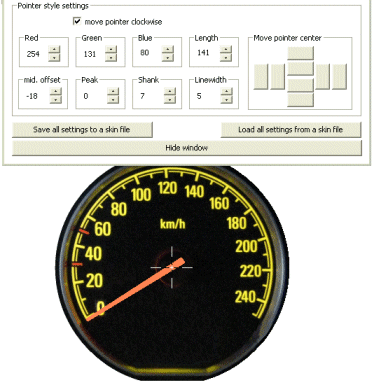The height and width of the screenshot is (385, 374).
Task: Click the Hide window button
Action: (187, 148)
